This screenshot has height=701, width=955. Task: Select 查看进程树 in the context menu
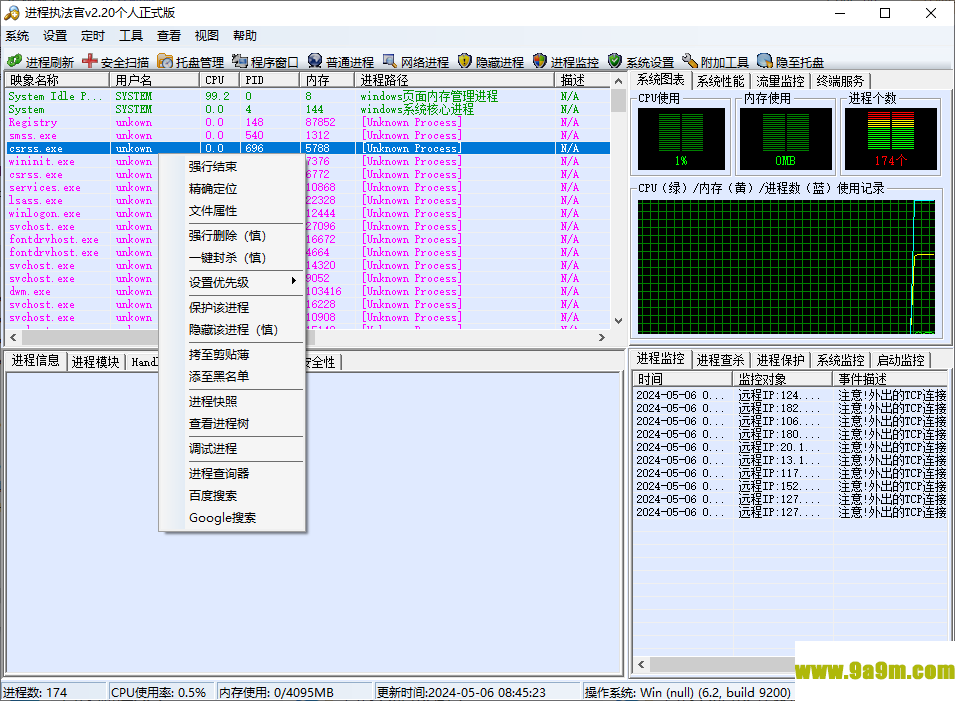click(x=232, y=423)
